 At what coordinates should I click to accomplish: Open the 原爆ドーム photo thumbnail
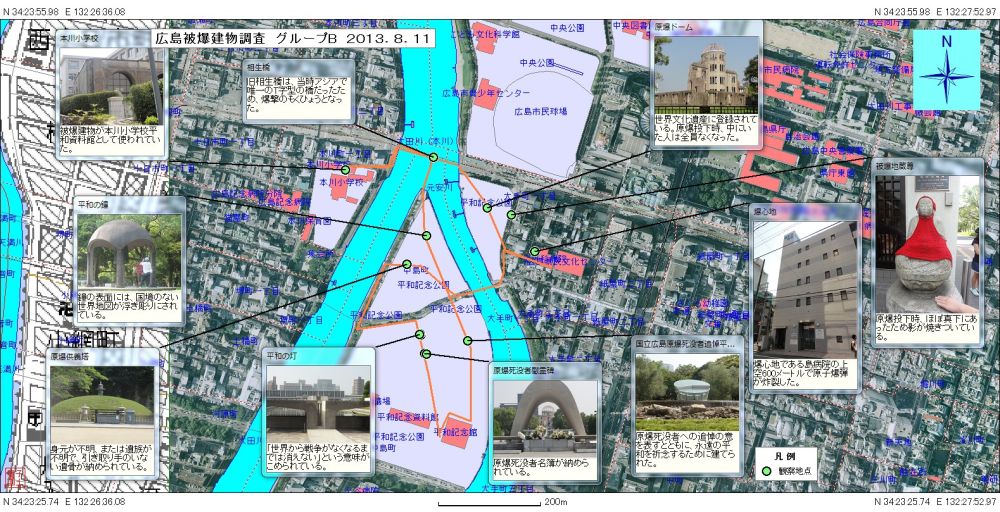point(707,76)
